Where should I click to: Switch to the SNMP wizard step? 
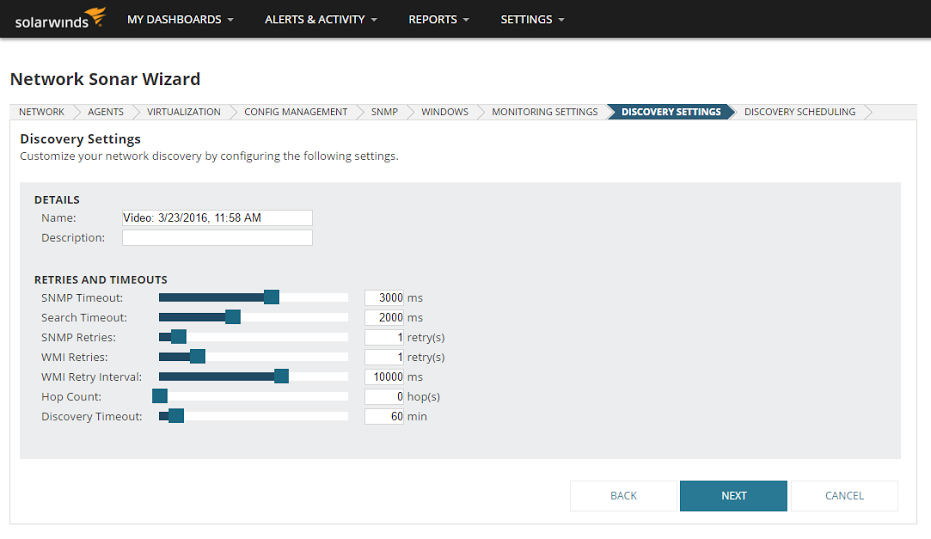[x=384, y=112]
